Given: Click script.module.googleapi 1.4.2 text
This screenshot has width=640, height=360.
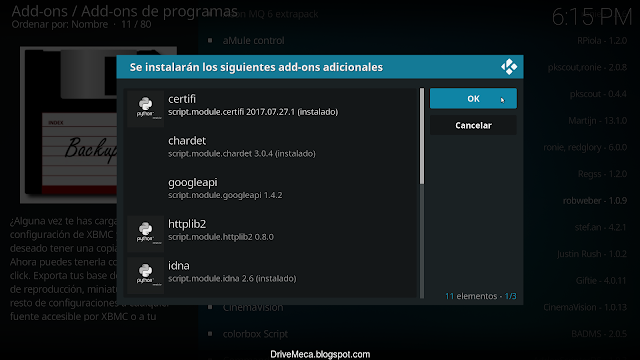Looking at the screenshot, I should tap(225, 195).
